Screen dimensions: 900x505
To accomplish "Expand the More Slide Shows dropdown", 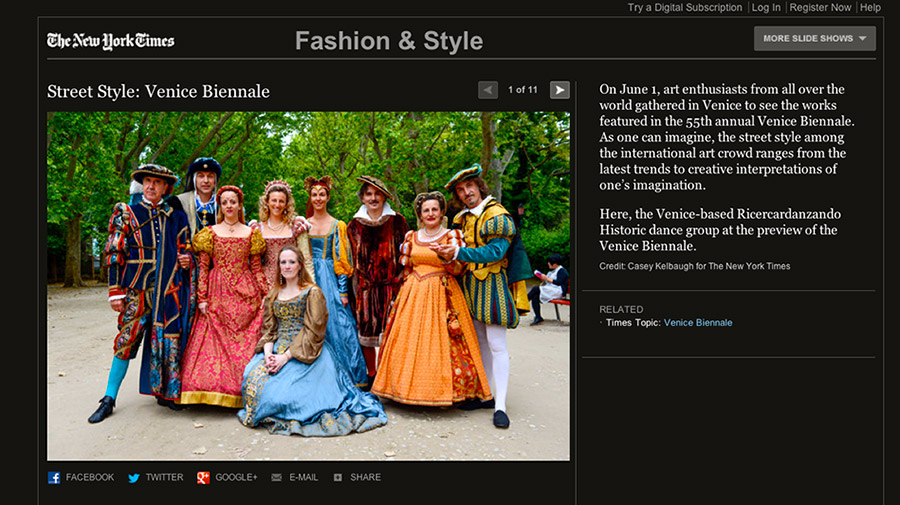I will point(814,38).
